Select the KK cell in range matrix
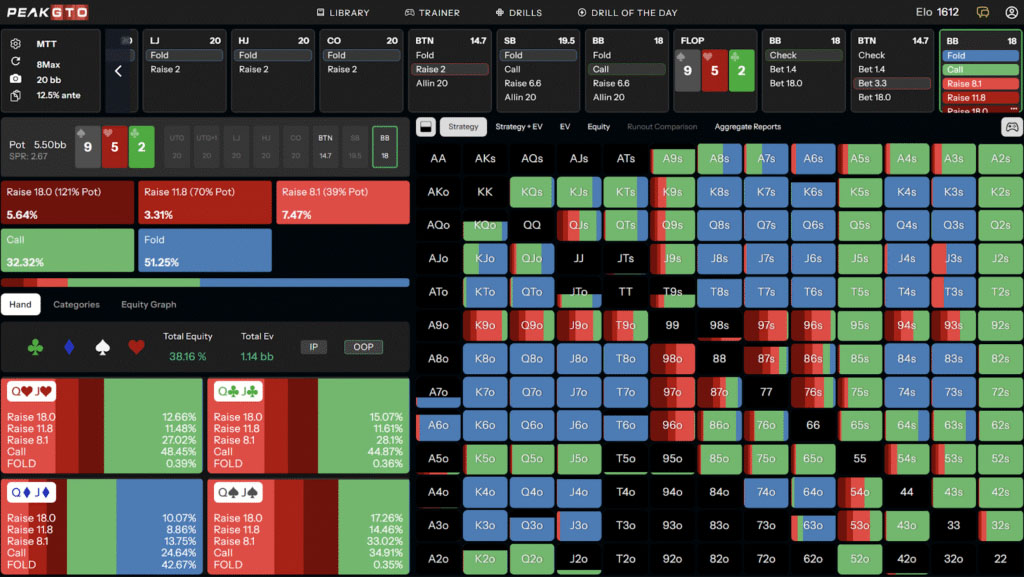This screenshot has height=577, width=1024. pyautogui.click(x=484, y=192)
